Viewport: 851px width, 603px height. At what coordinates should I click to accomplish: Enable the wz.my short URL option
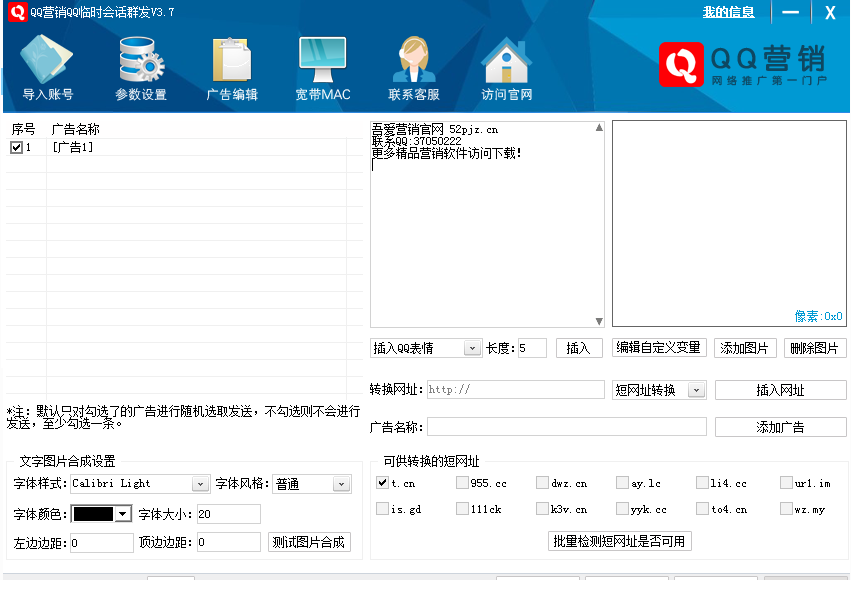coord(786,509)
